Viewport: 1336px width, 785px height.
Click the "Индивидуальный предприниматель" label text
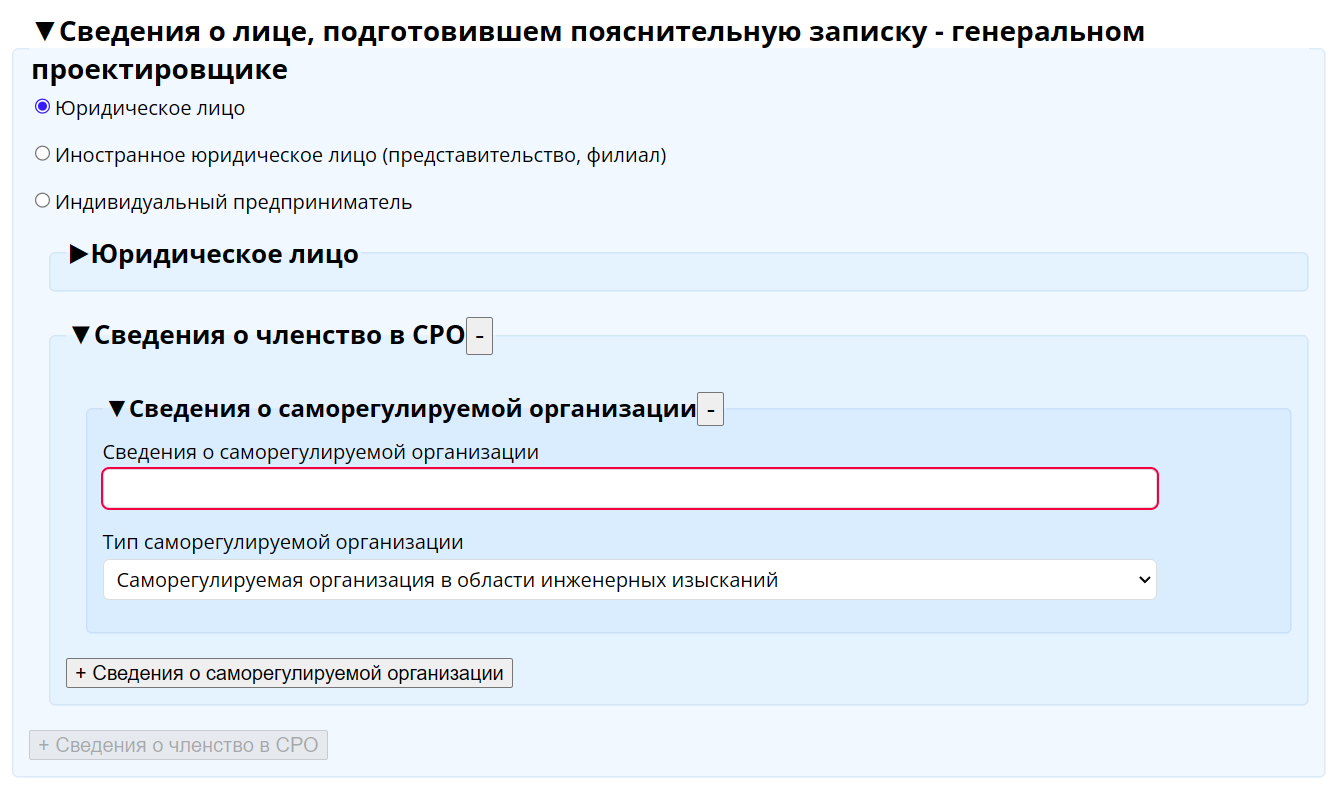point(233,202)
